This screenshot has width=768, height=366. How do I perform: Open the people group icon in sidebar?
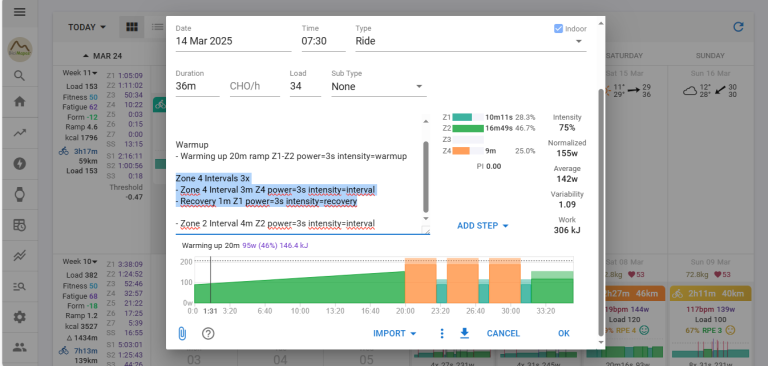coord(20,348)
